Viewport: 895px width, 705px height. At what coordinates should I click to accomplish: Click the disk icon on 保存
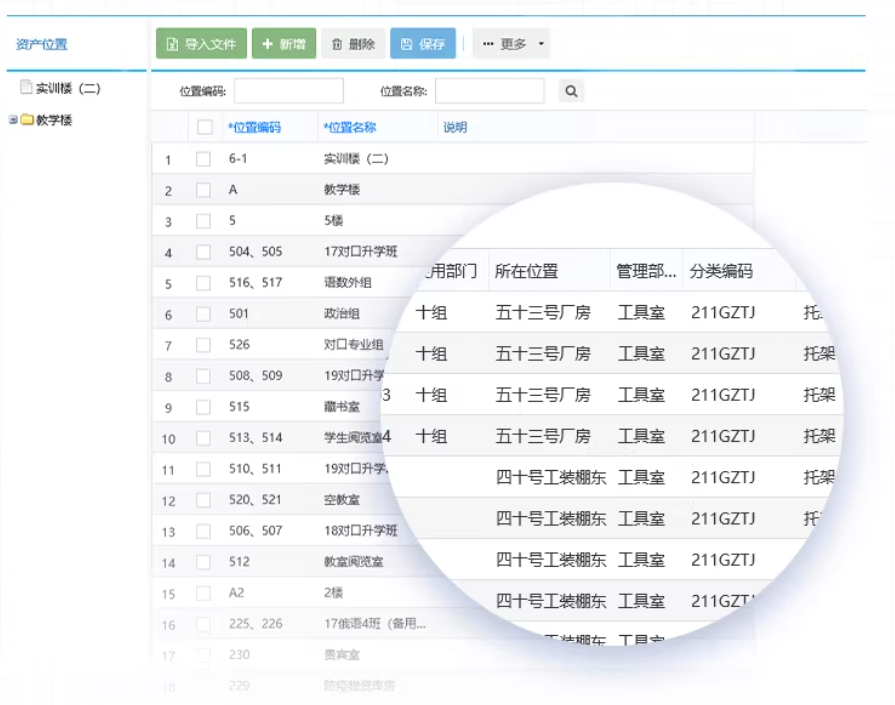click(x=406, y=44)
